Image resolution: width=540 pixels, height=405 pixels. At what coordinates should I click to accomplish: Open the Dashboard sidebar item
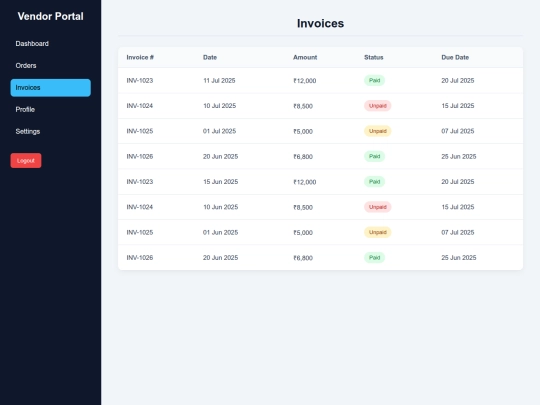(50, 44)
